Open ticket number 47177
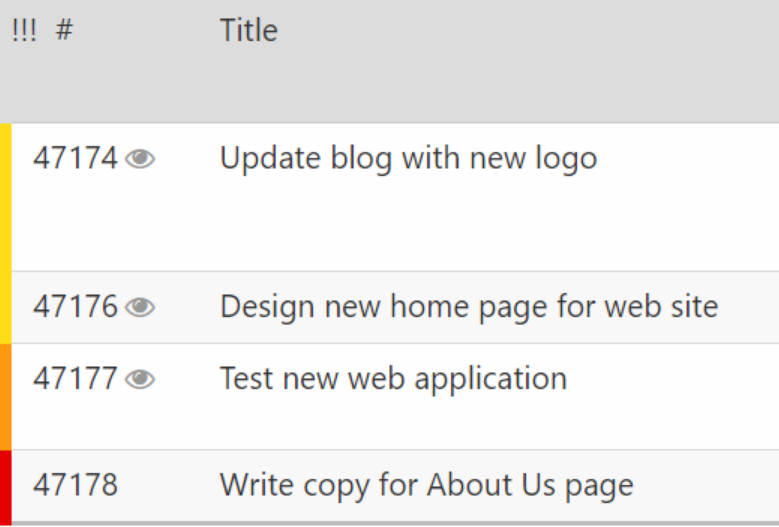779x527 pixels. click(x=75, y=379)
